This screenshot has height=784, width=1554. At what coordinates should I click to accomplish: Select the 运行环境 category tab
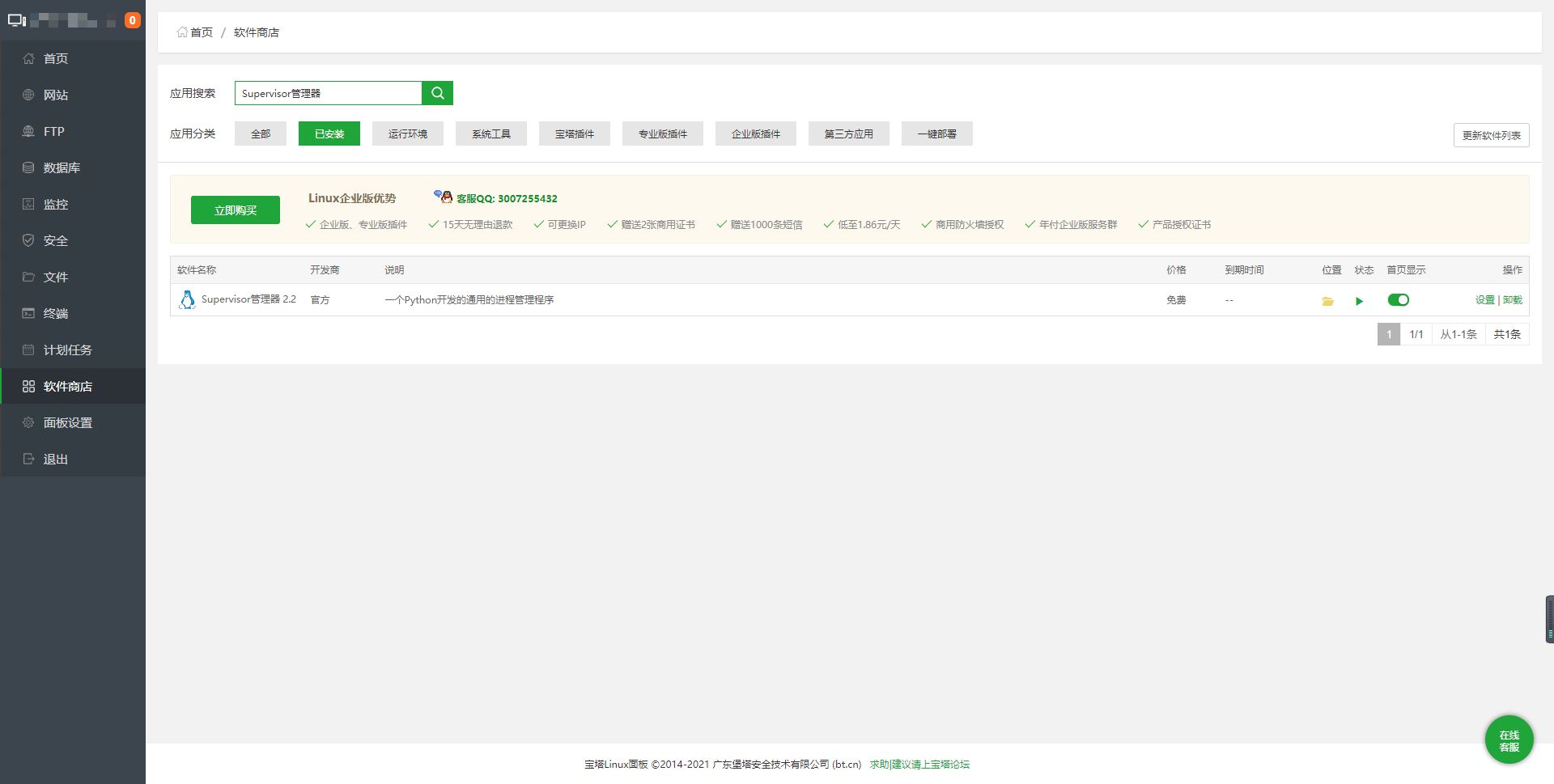pyautogui.click(x=408, y=133)
